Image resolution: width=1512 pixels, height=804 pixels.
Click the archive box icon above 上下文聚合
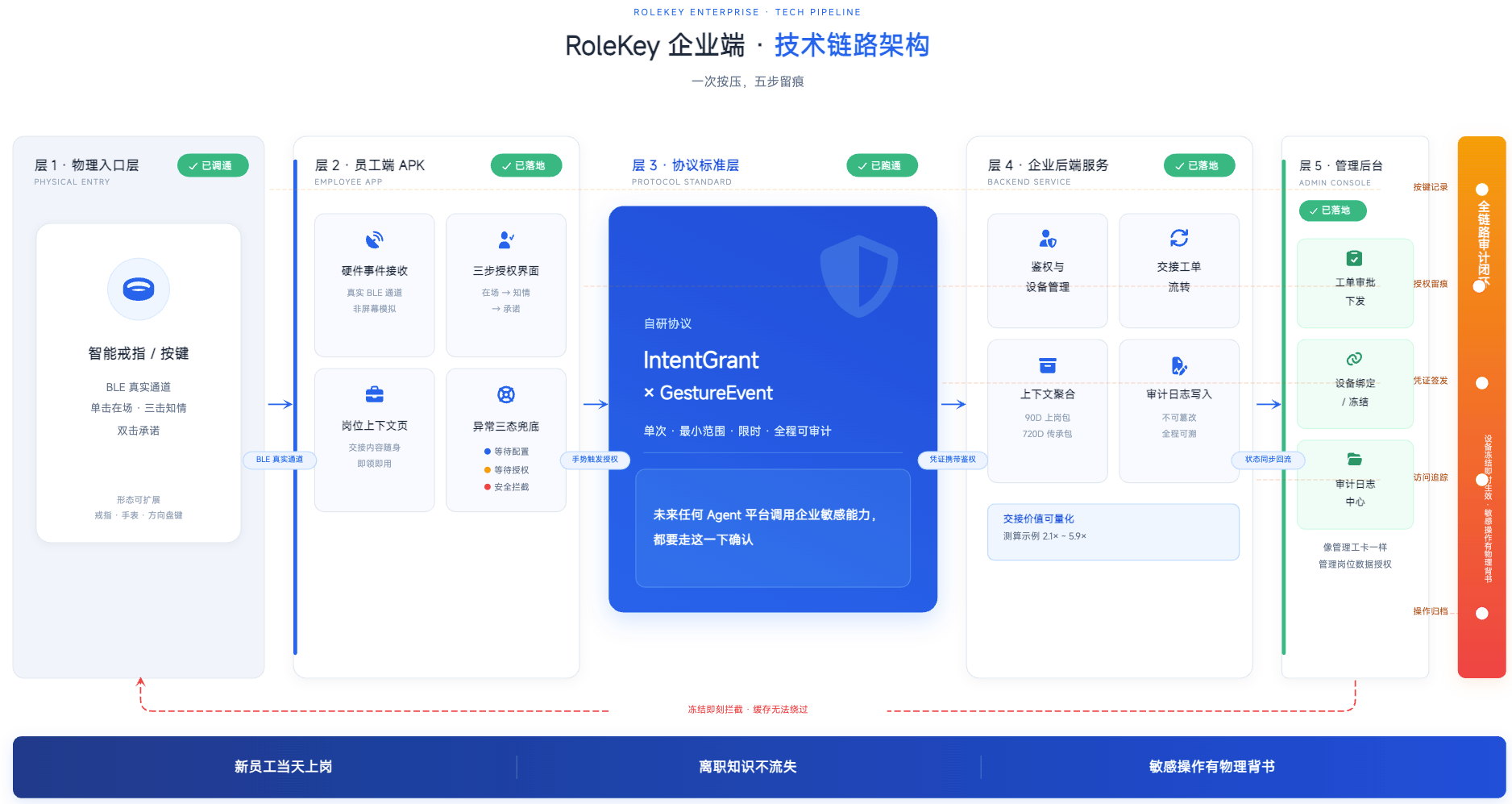click(x=1048, y=365)
